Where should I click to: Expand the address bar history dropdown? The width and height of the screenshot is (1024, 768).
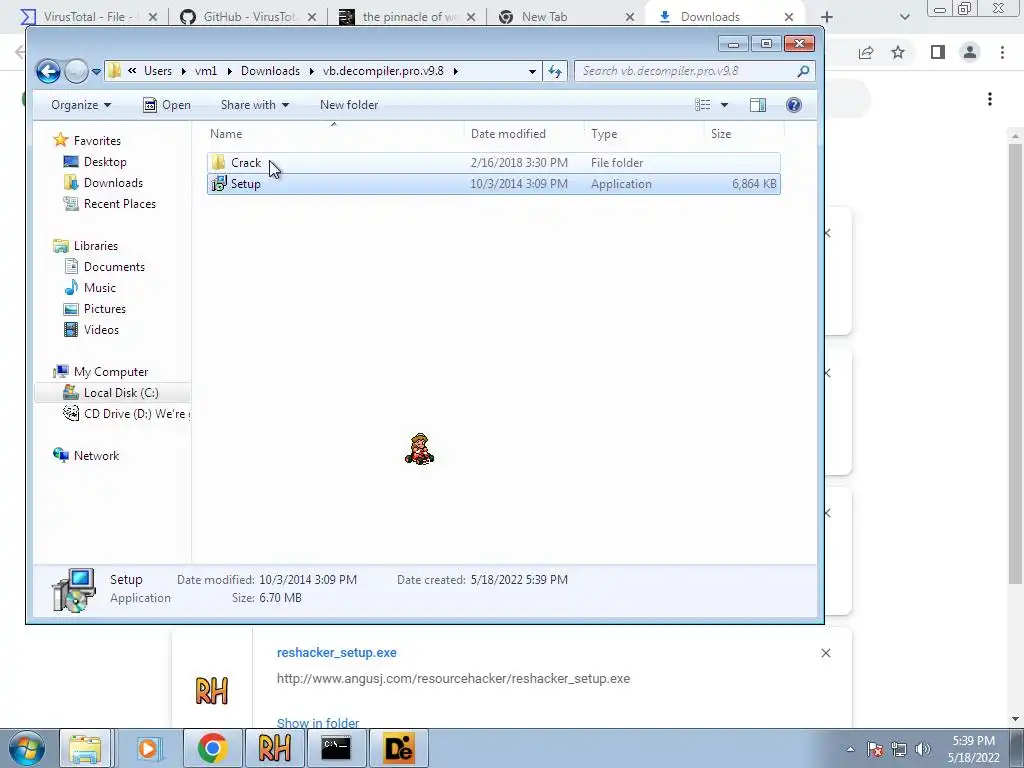tap(532, 71)
